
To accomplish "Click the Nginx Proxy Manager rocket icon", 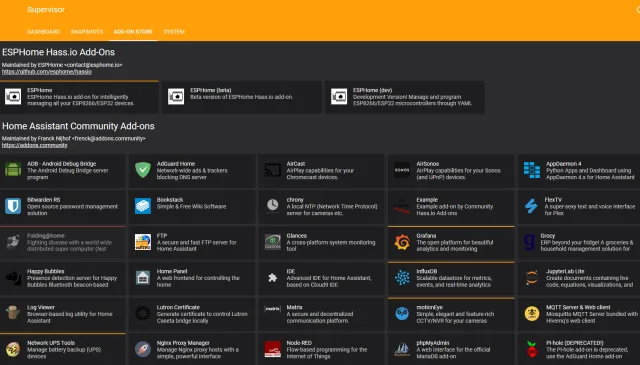I will pyautogui.click(x=143, y=349).
